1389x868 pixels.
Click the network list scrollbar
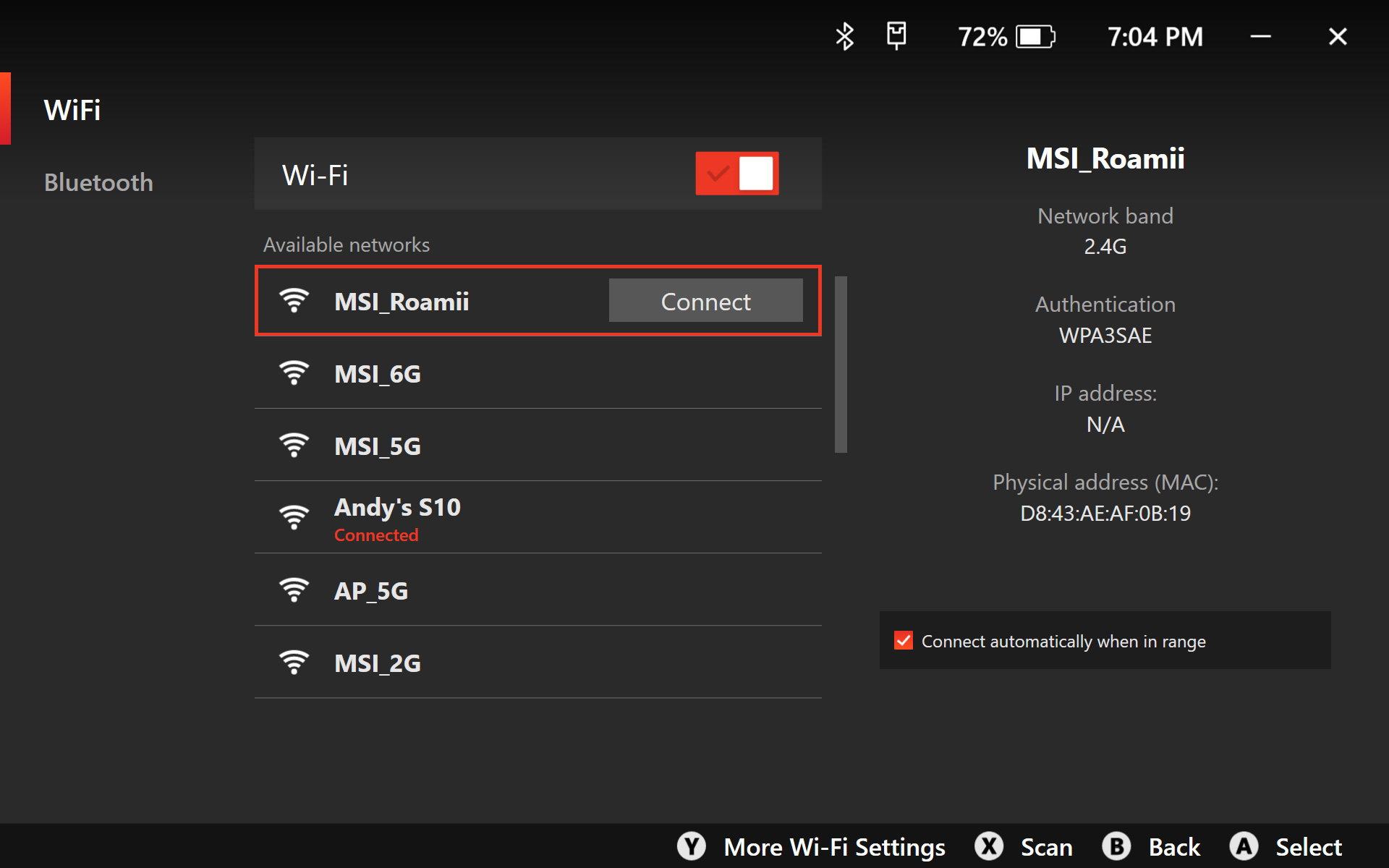coord(841,365)
